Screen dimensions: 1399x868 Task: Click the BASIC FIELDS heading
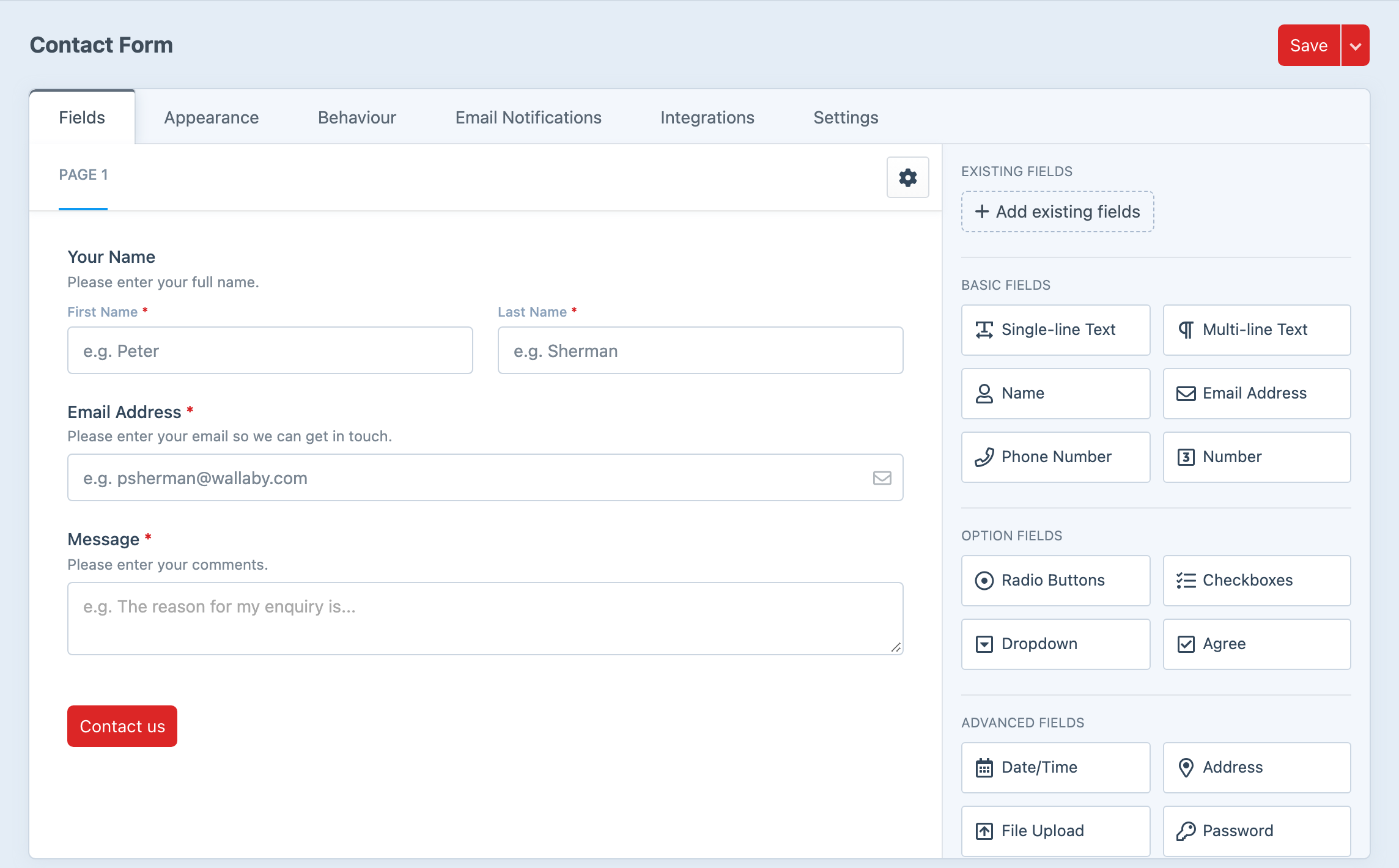pyautogui.click(x=1006, y=285)
